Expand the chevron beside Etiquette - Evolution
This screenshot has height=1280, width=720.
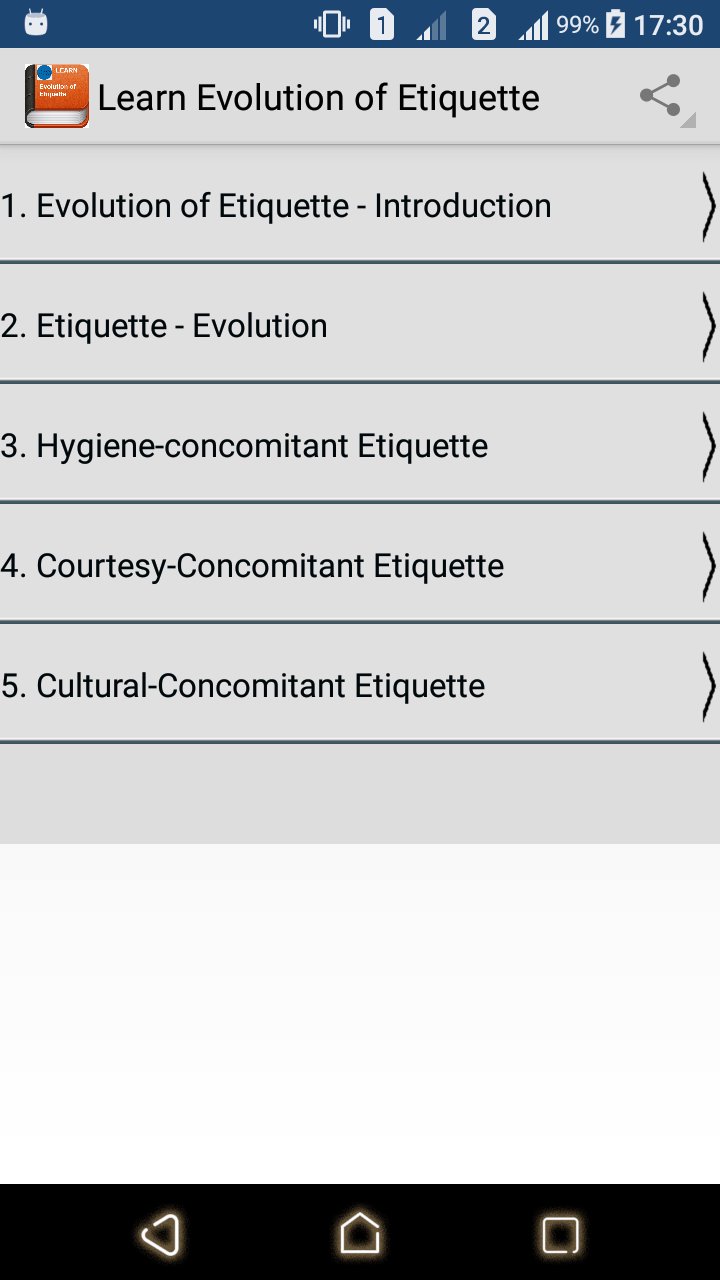(707, 325)
